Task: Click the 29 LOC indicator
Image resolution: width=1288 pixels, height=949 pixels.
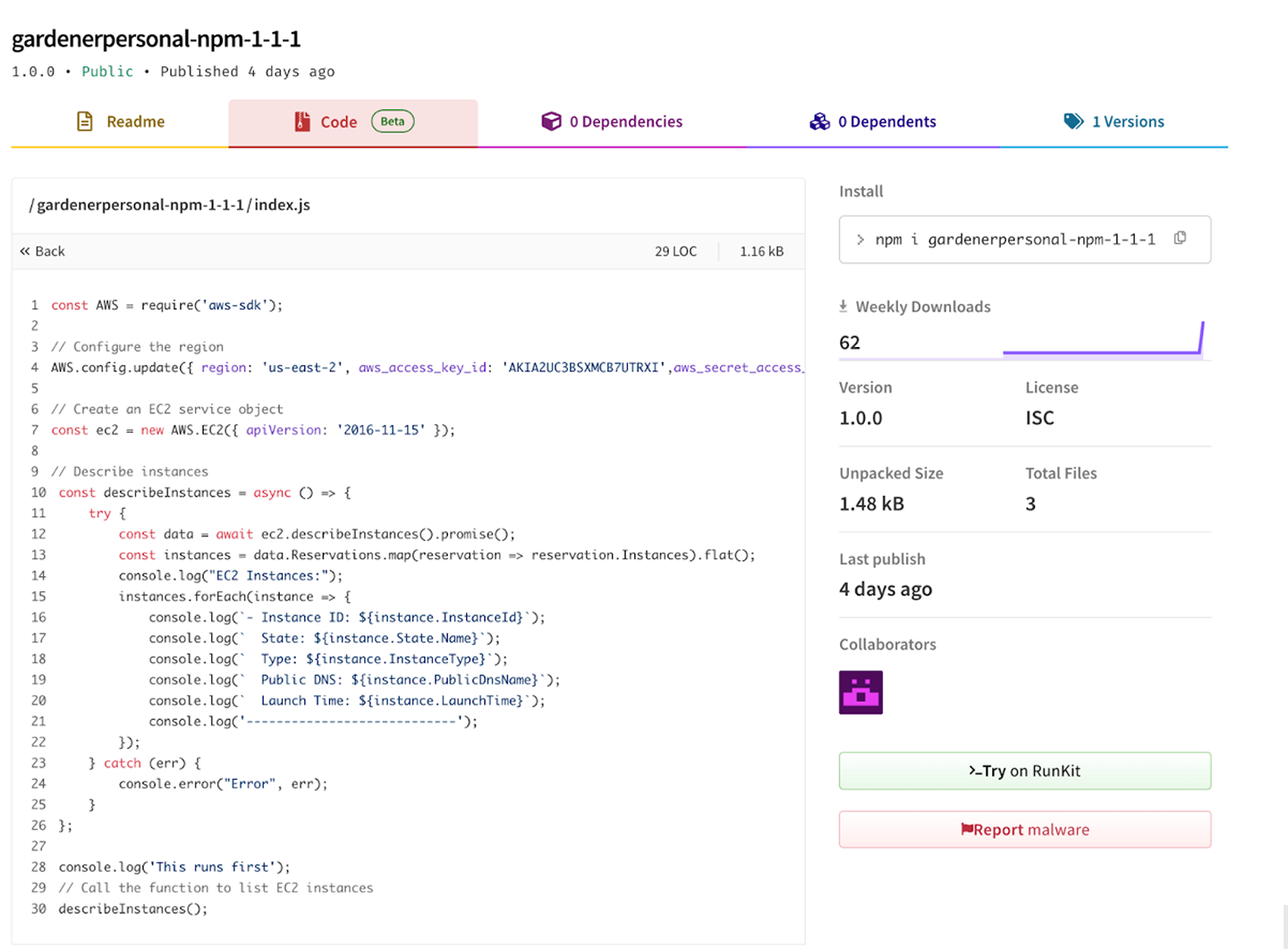Action: 675,251
